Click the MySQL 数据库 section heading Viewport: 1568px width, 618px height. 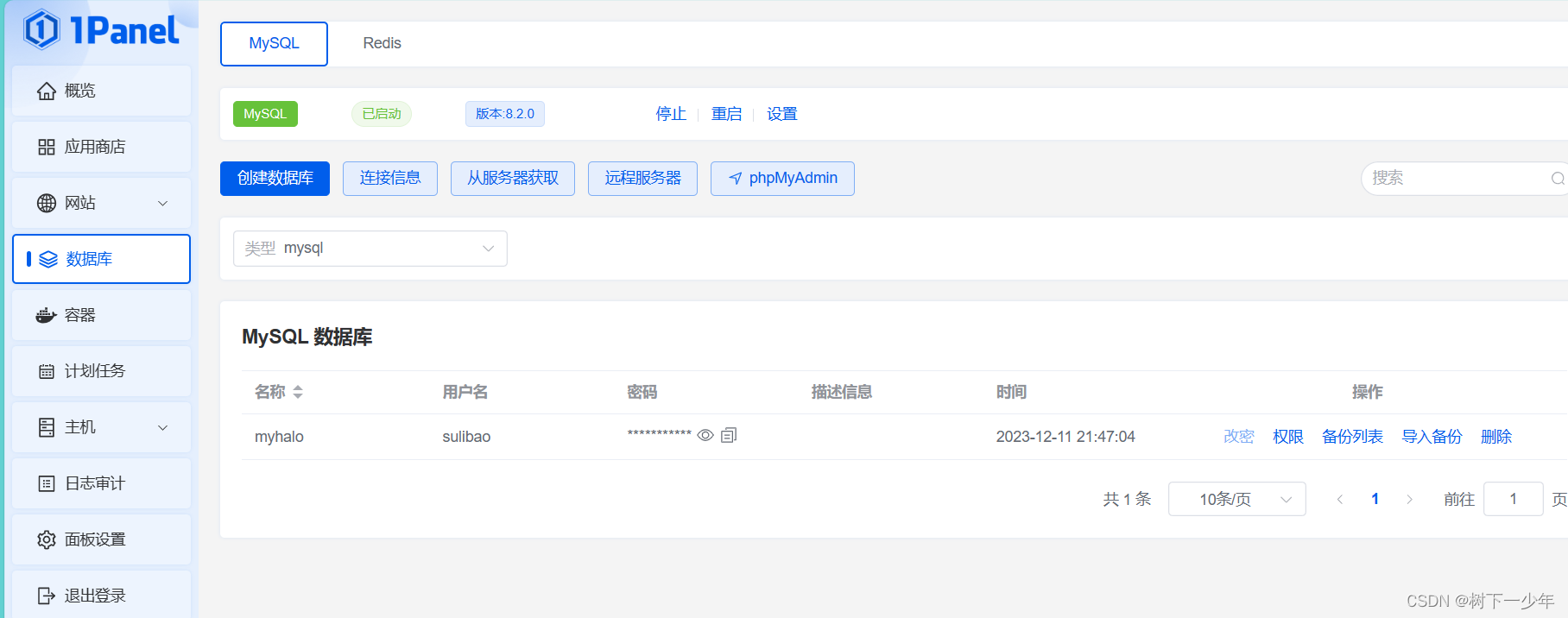tap(307, 337)
